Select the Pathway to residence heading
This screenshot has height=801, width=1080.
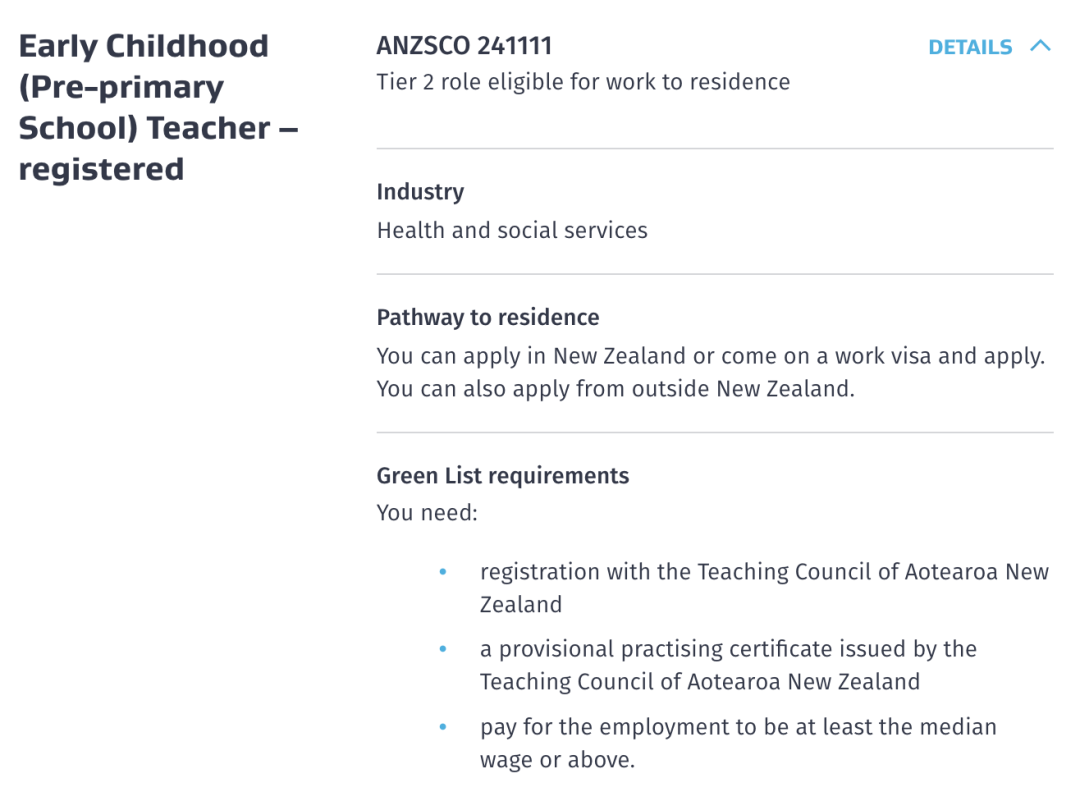pyautogui.click(x=488, y=318)
